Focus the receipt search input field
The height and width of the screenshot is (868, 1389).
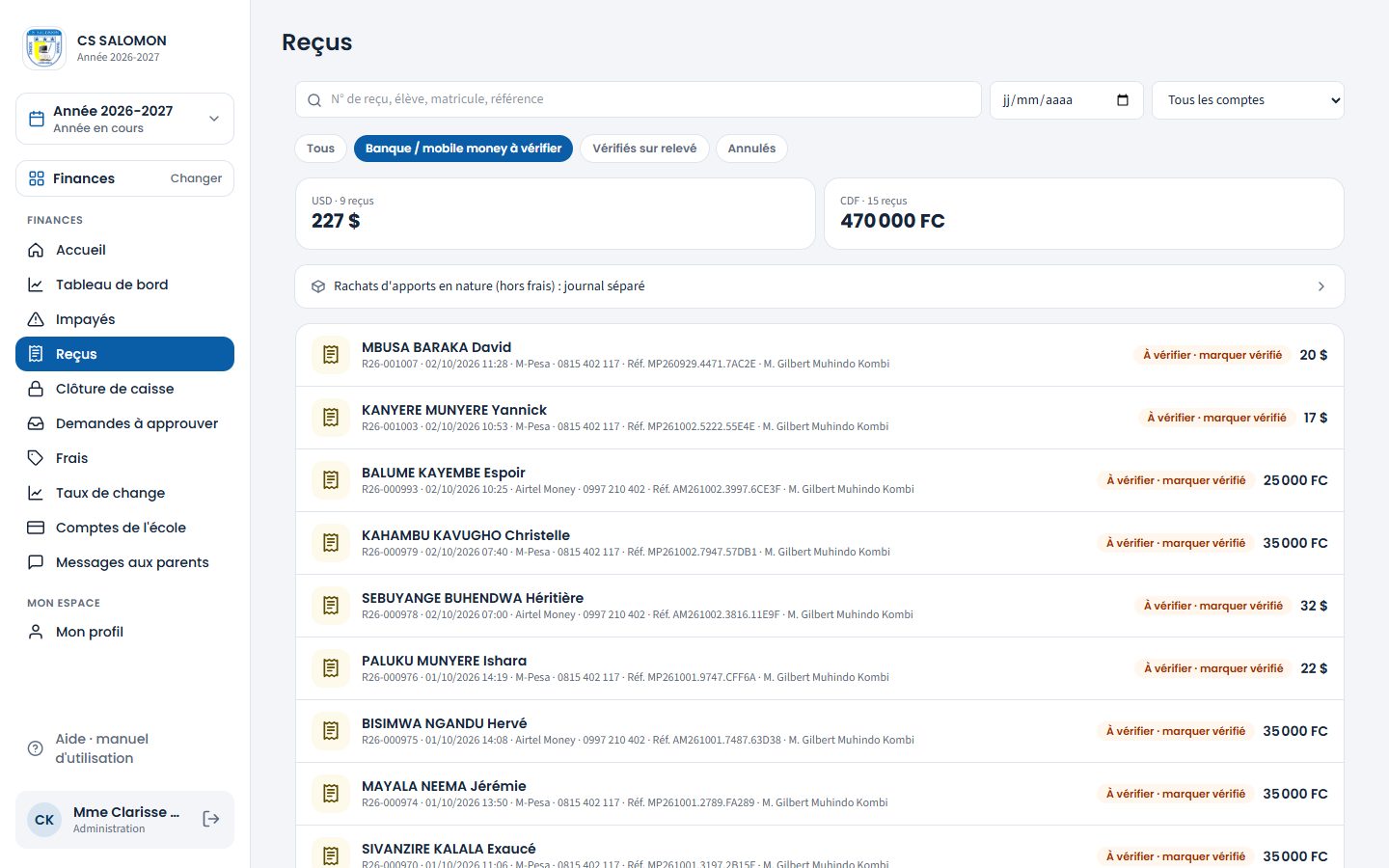(x=638, y=99)
